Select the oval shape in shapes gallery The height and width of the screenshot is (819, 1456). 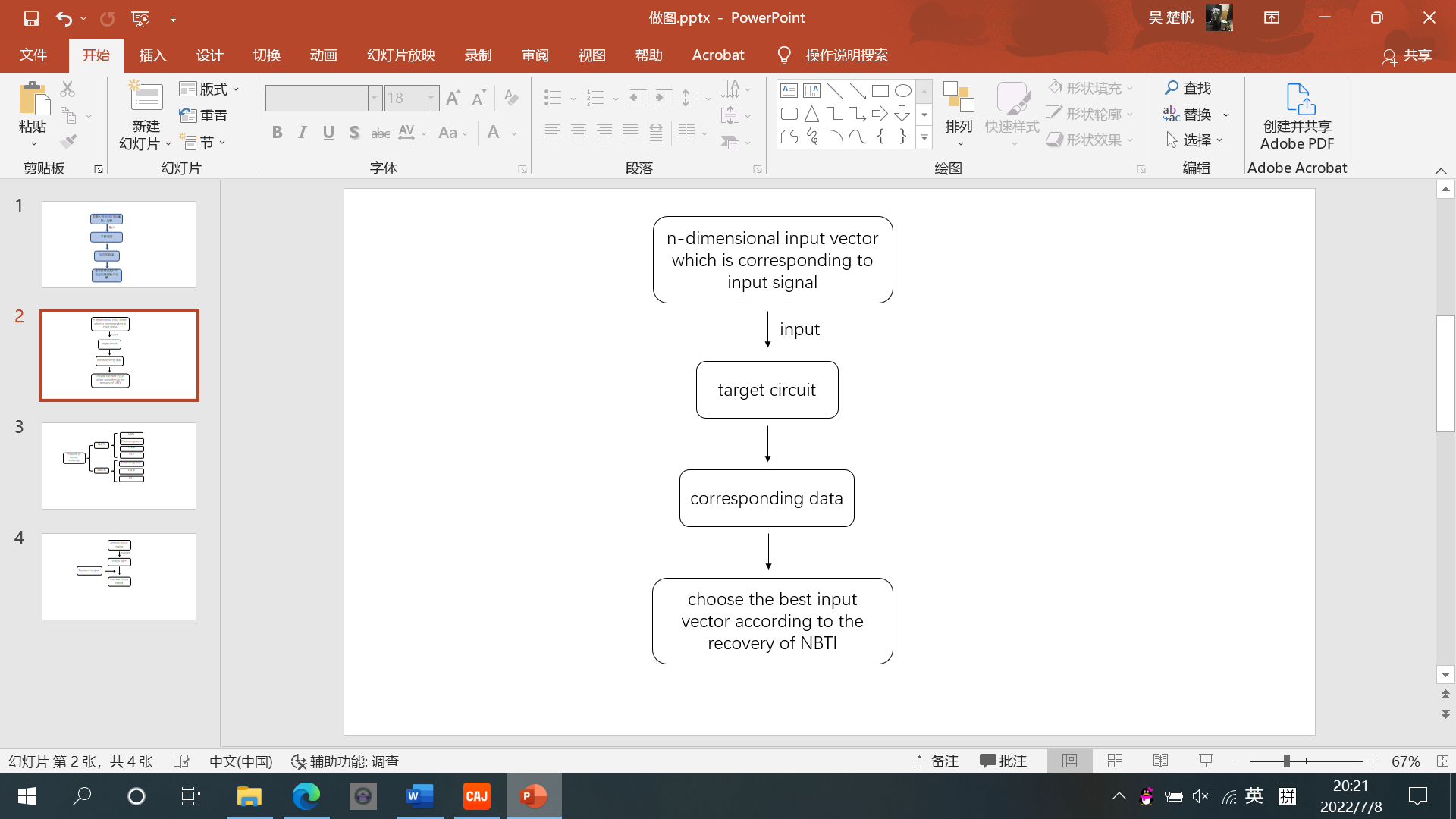point(902,91)
